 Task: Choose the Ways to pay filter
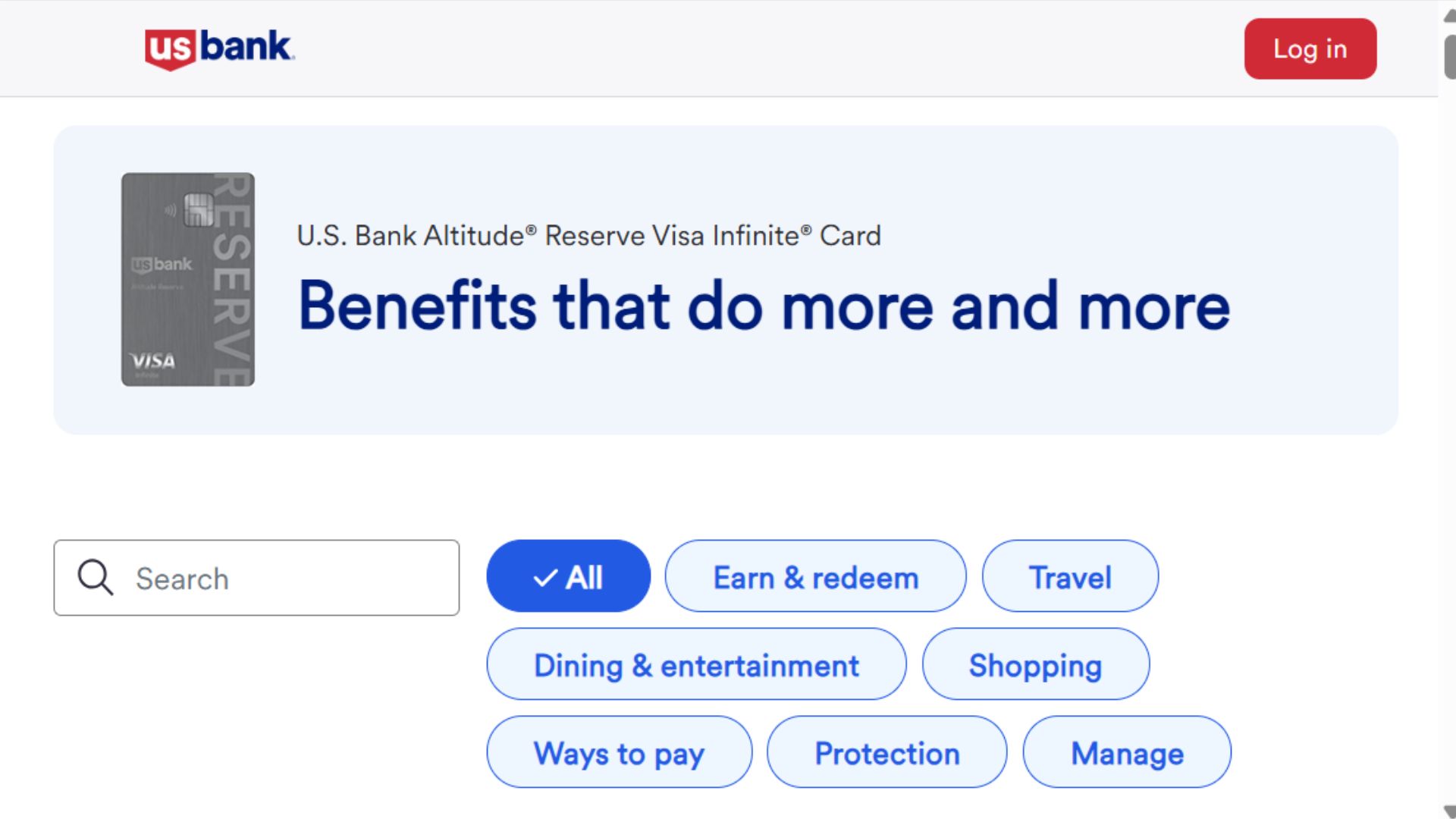click(x=619, y=752)
